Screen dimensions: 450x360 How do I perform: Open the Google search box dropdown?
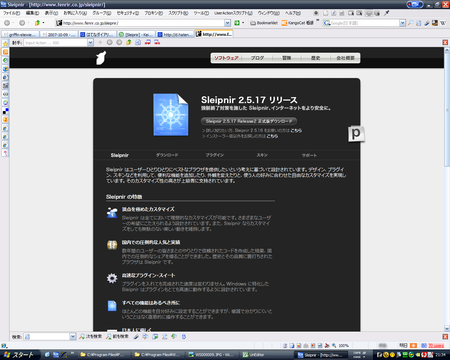(x=402, y=23)
